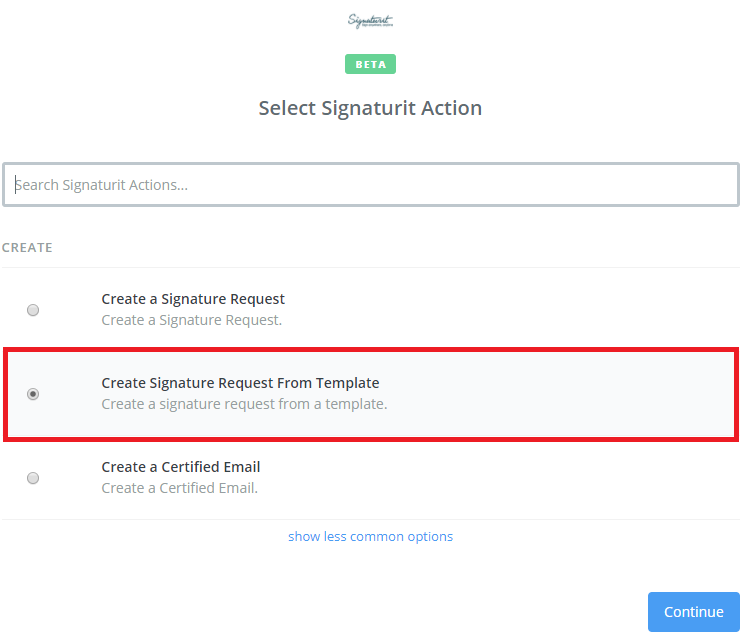Click description "Create a signature request from a template."
Screen dimensions: 749x639
click(244, 404)
